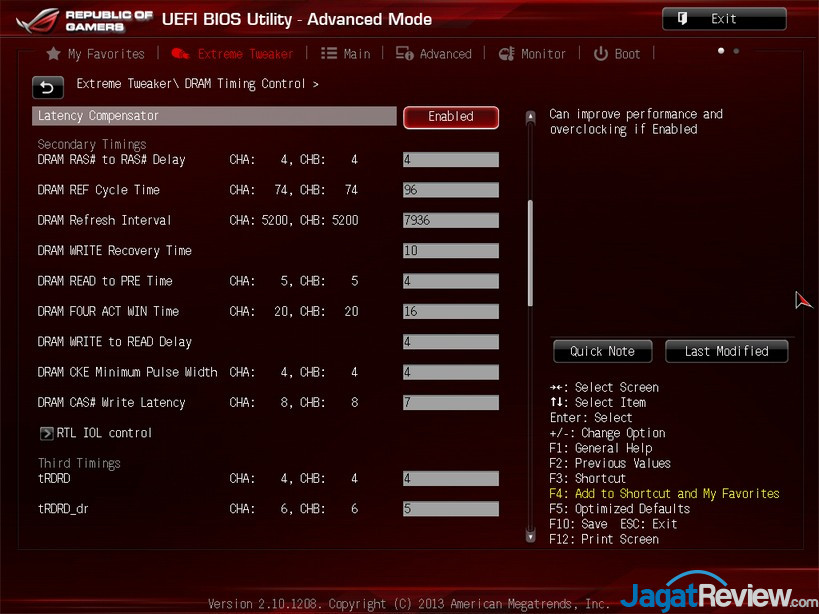Edit the tRDRD_dr value field
819x614 pixels.
[451, 509]
